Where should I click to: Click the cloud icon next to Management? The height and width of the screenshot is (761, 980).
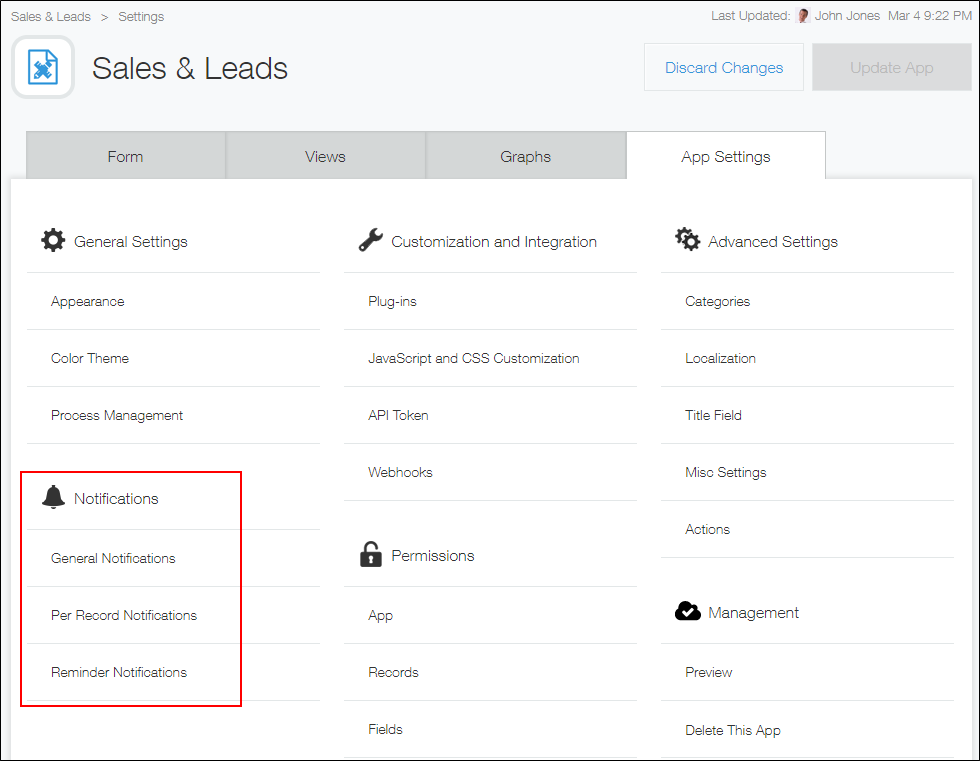tap(687, 611)
